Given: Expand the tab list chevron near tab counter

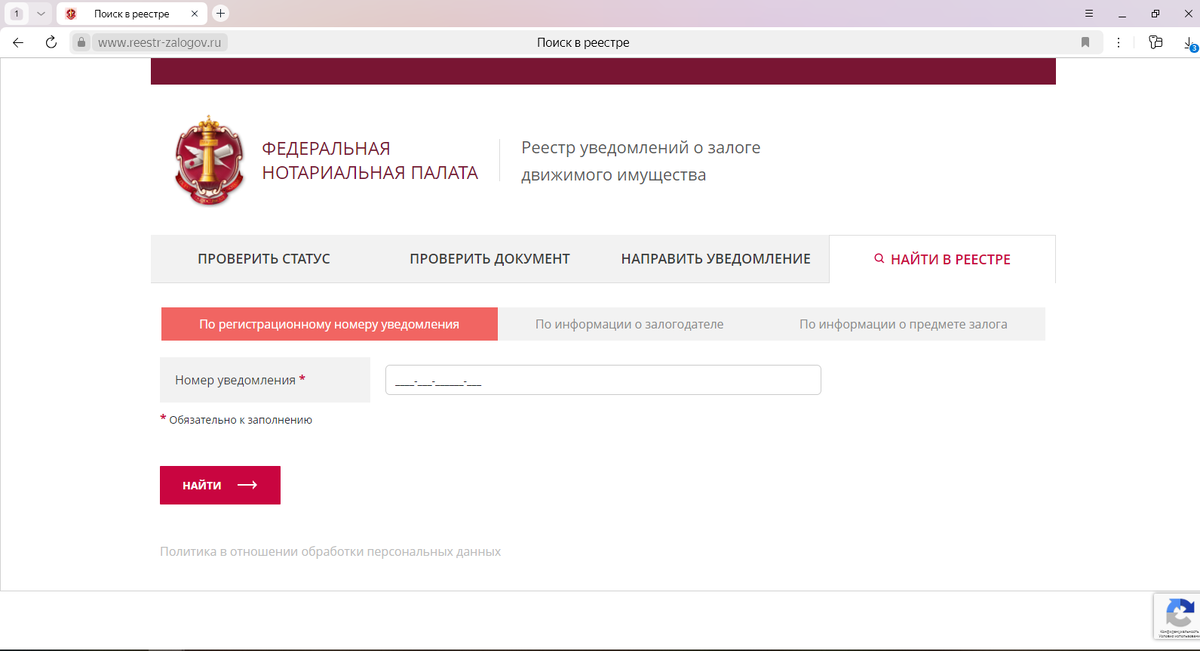Looking at the screenshot, I should click(x=40, y=13).
